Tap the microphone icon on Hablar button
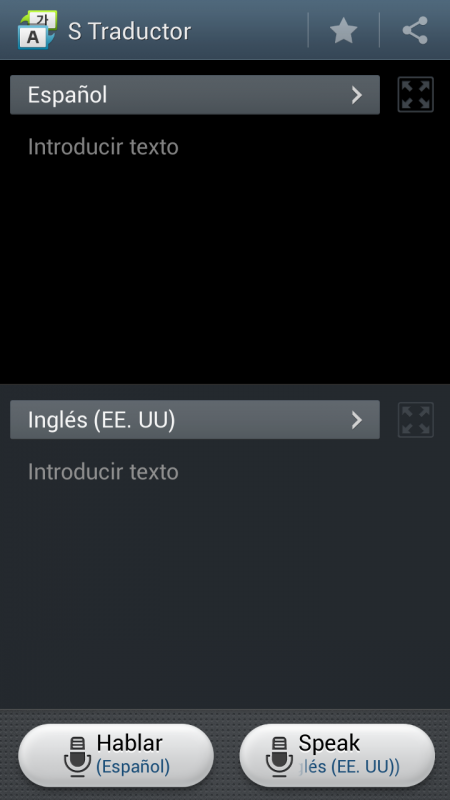 [77, 756]
